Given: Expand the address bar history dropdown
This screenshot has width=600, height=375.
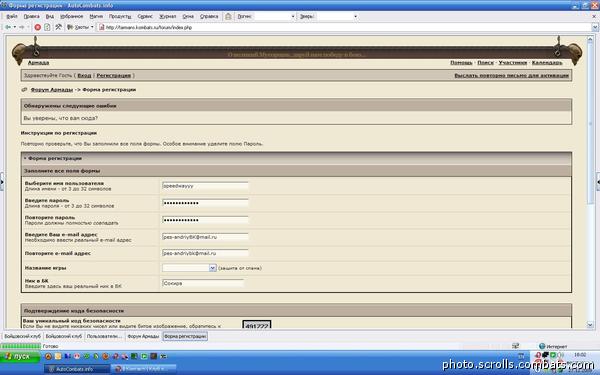Looking at the screenshot, I should tap(595, 28).
